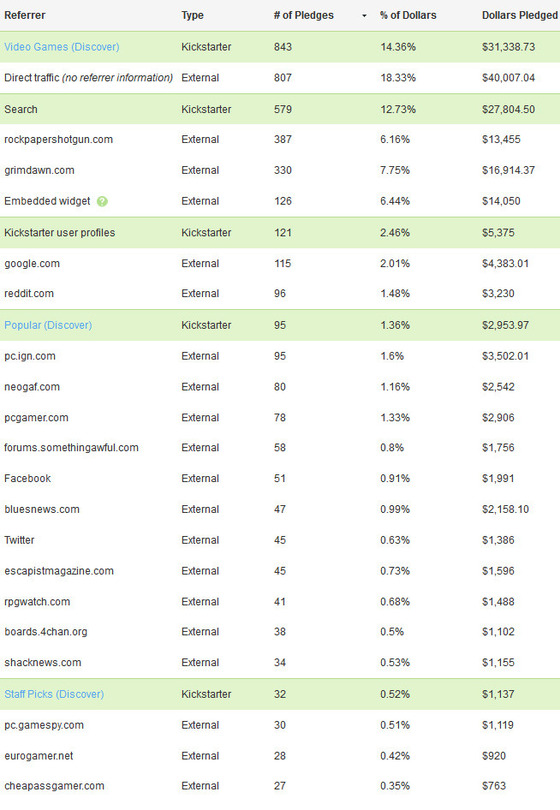Click the grimdawn.com referrer entry
Image resolution: width=560 pixels, height=810 pixels.
(39, 170)
